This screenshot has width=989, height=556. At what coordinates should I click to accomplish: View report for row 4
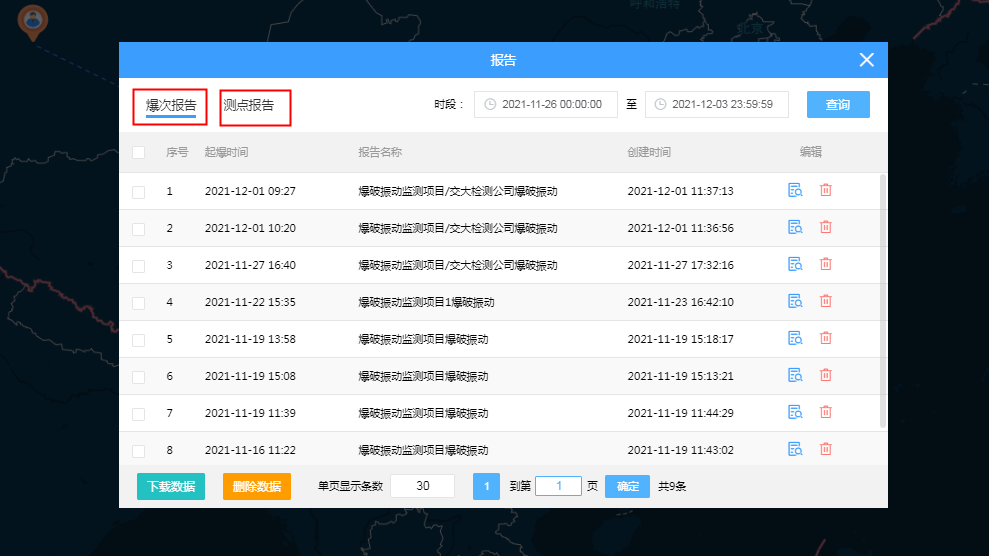pos(795,301)
